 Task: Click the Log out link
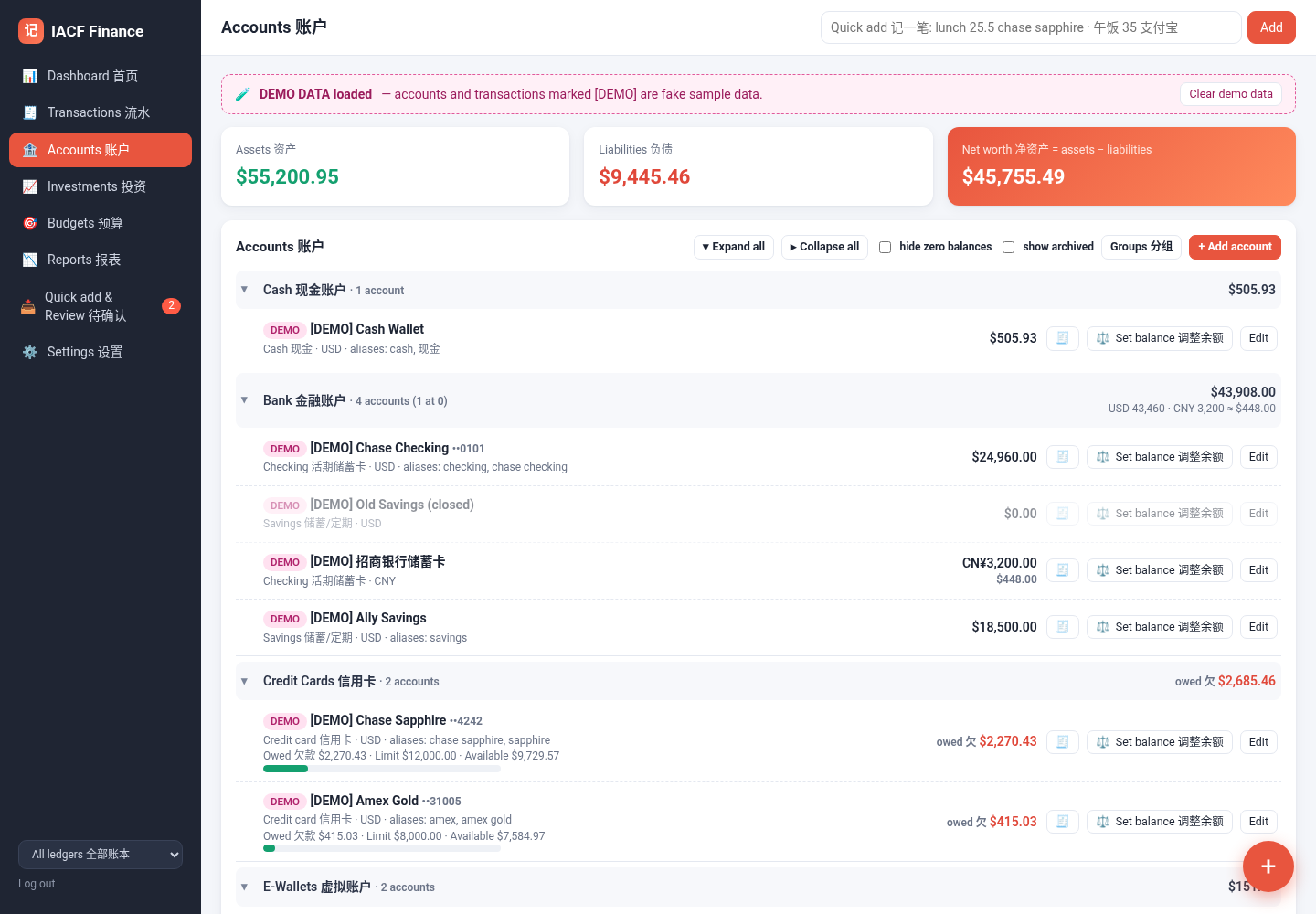[37, 884]
